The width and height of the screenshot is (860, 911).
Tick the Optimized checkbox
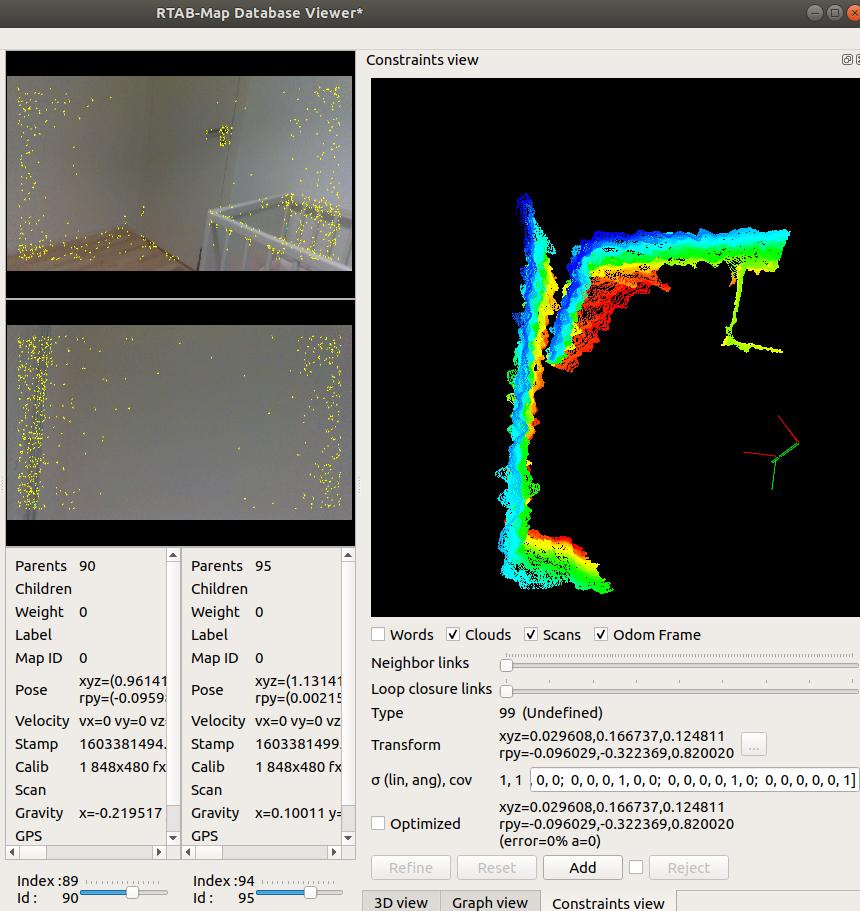(x=378, y=823)
